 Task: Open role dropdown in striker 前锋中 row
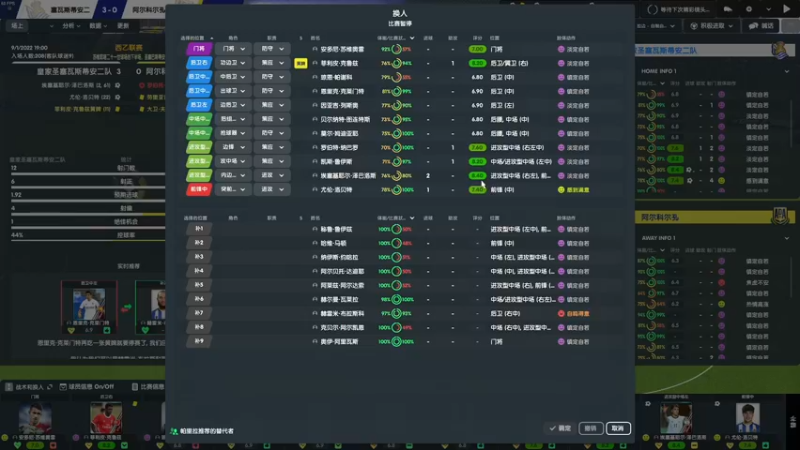point(233,189)
